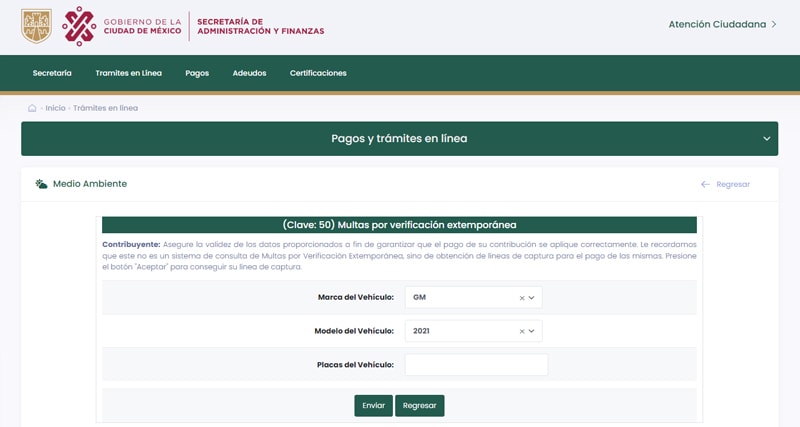This screenshot has height=427, width=800.
Task: Open the Secretaría menu
Action: 52,73
